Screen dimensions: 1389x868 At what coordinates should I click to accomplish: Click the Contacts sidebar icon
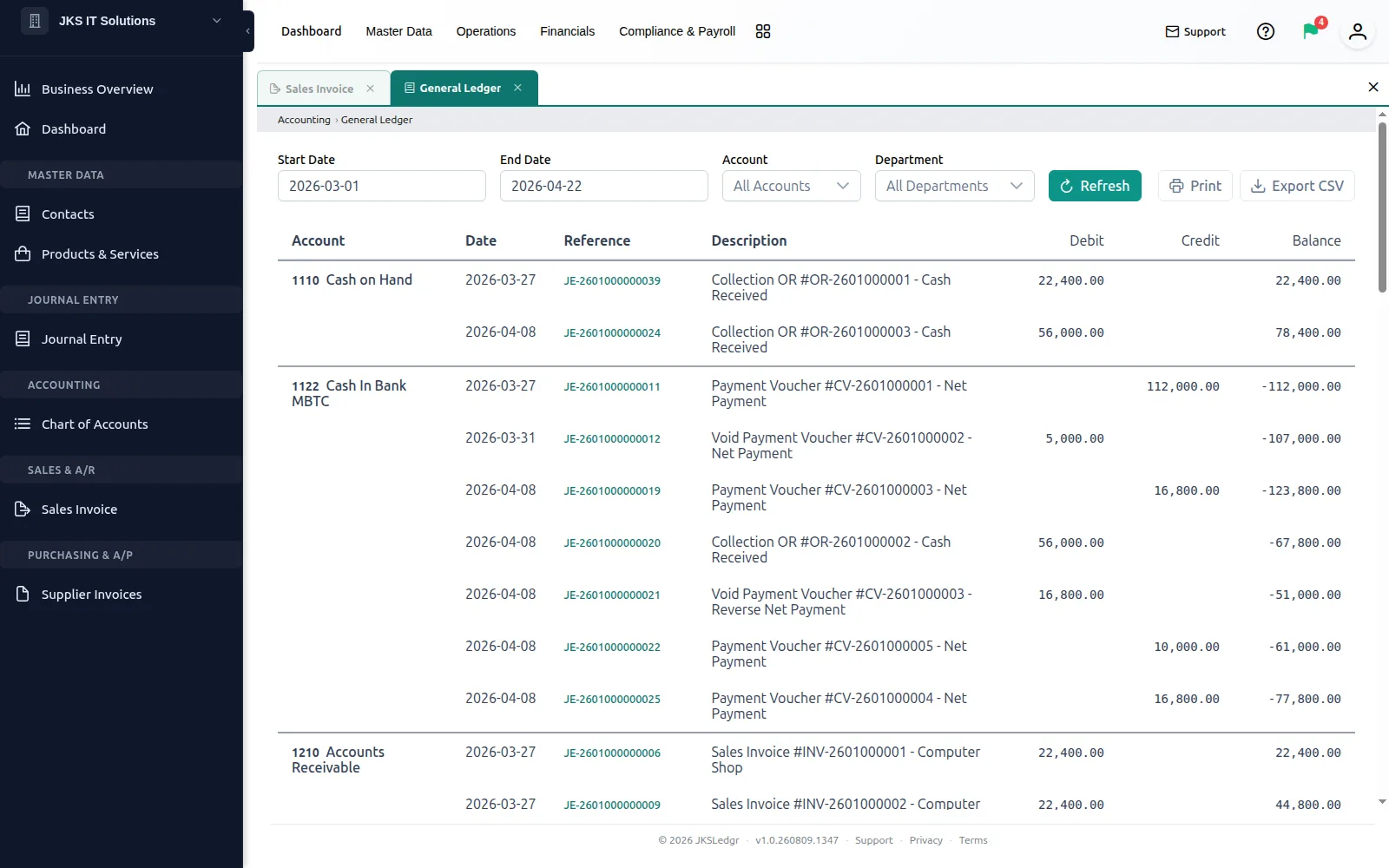tap(23, 214)
